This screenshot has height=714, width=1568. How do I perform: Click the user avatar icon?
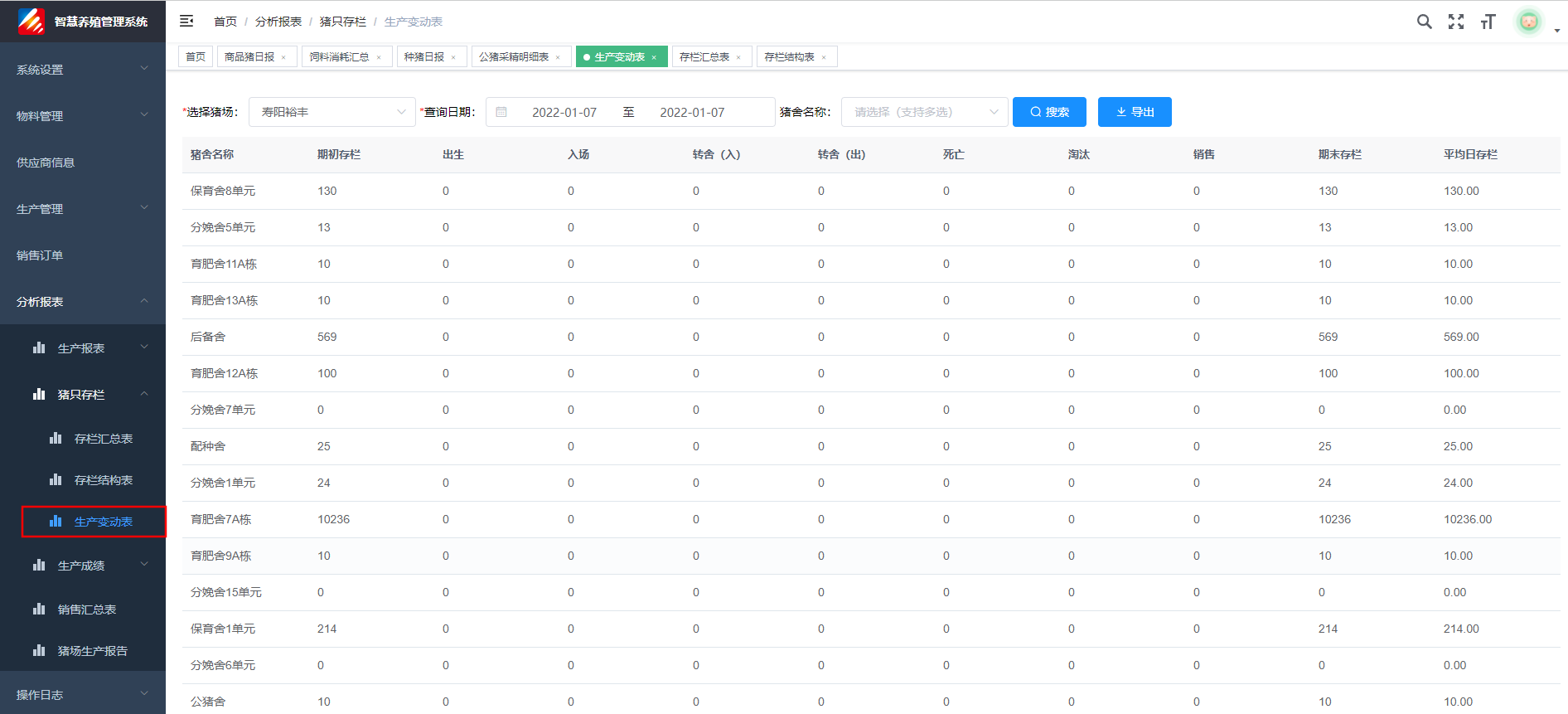[x=1529, y=22]
